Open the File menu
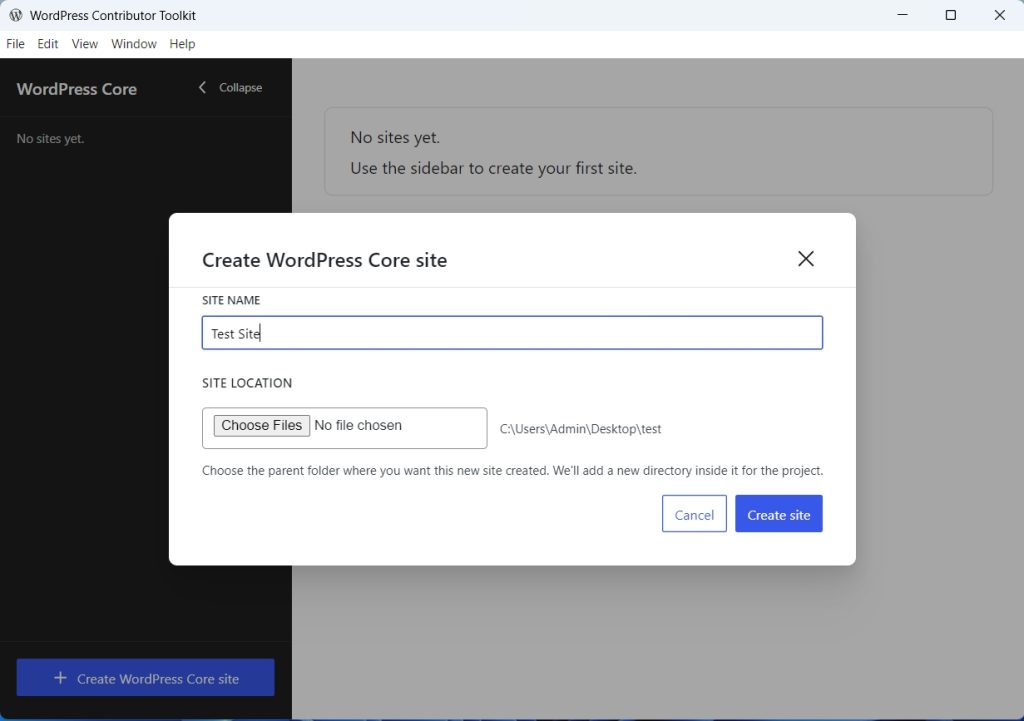The width and height of the screenshot is (1024, 721). pyautogui.click(x=15, y=43)
